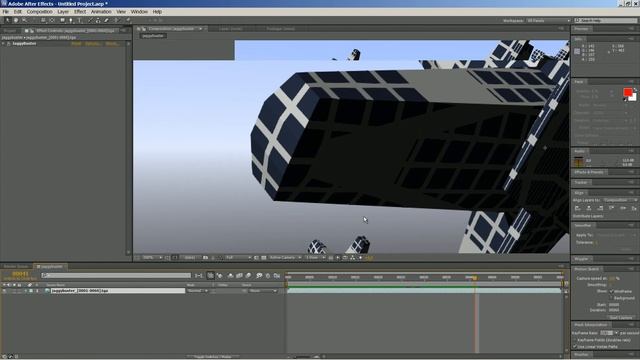The height and width of the screenshot is (360, 640).
Task: Switch to the Footage (none) tab
Action: coord(280,29)
